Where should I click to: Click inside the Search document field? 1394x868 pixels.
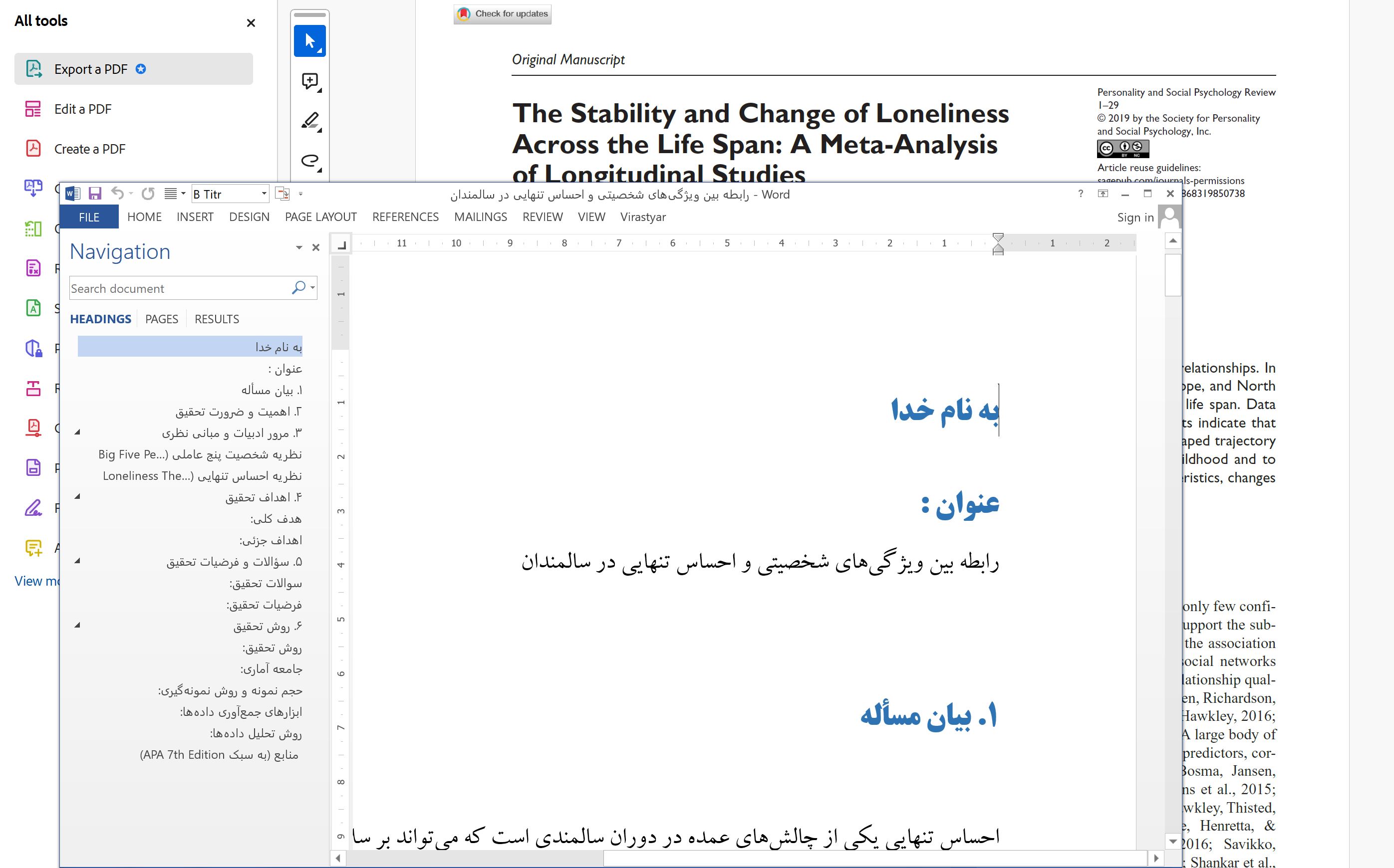172,288
